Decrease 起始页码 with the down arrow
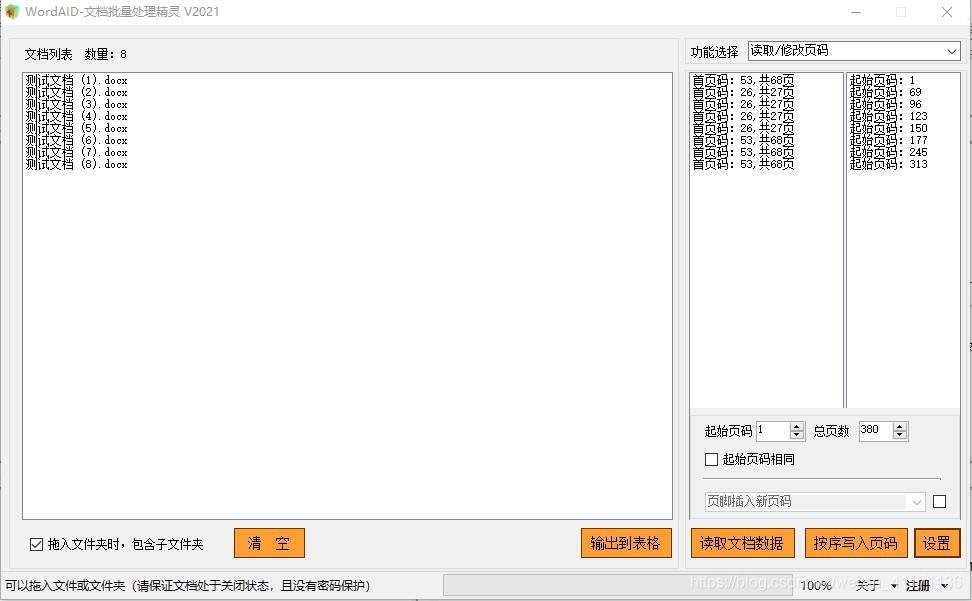The height and width of the screenshot is (601, 972). tap(797, 435)
